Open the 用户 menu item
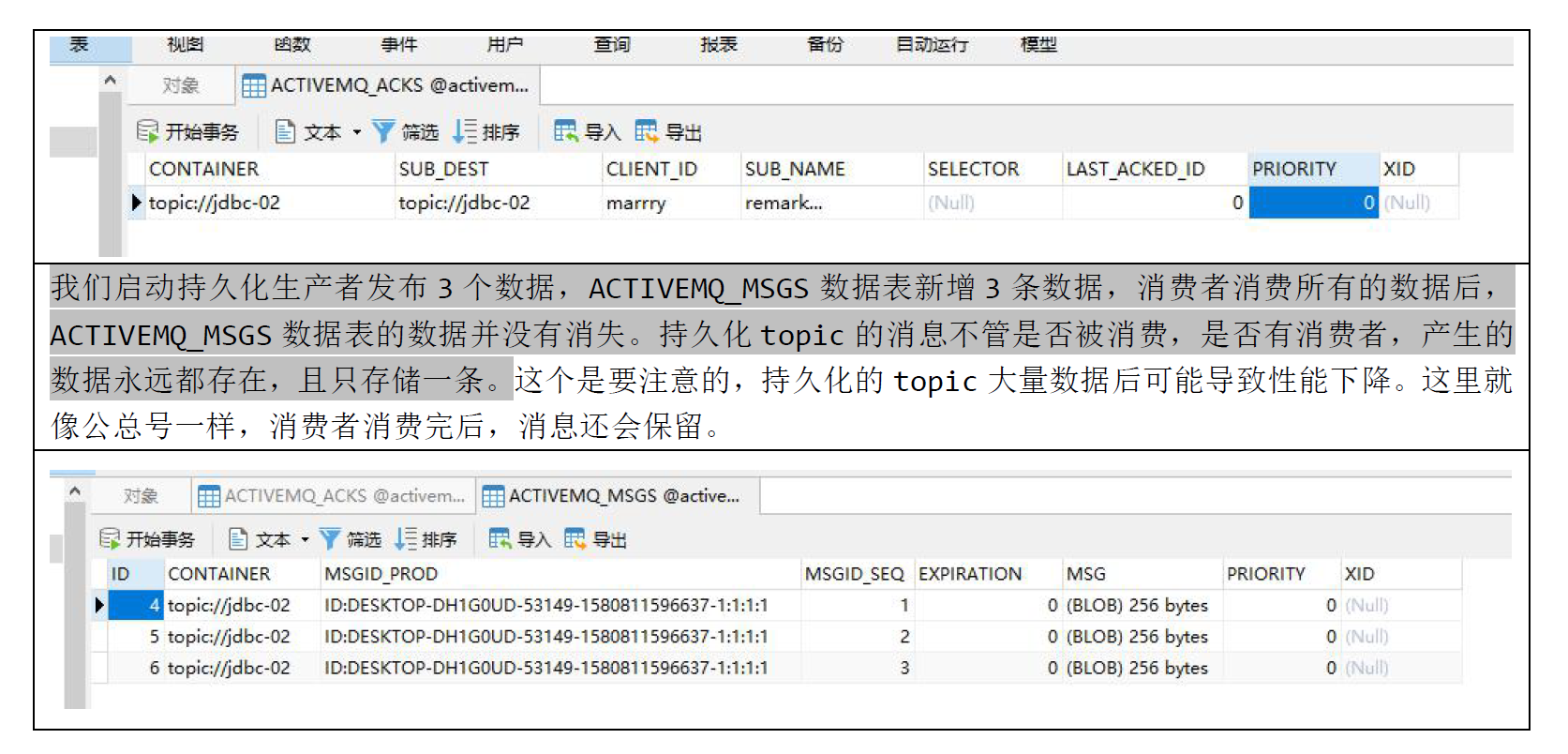This screenshot has height=754, width=1568. (x=505, y=45)
